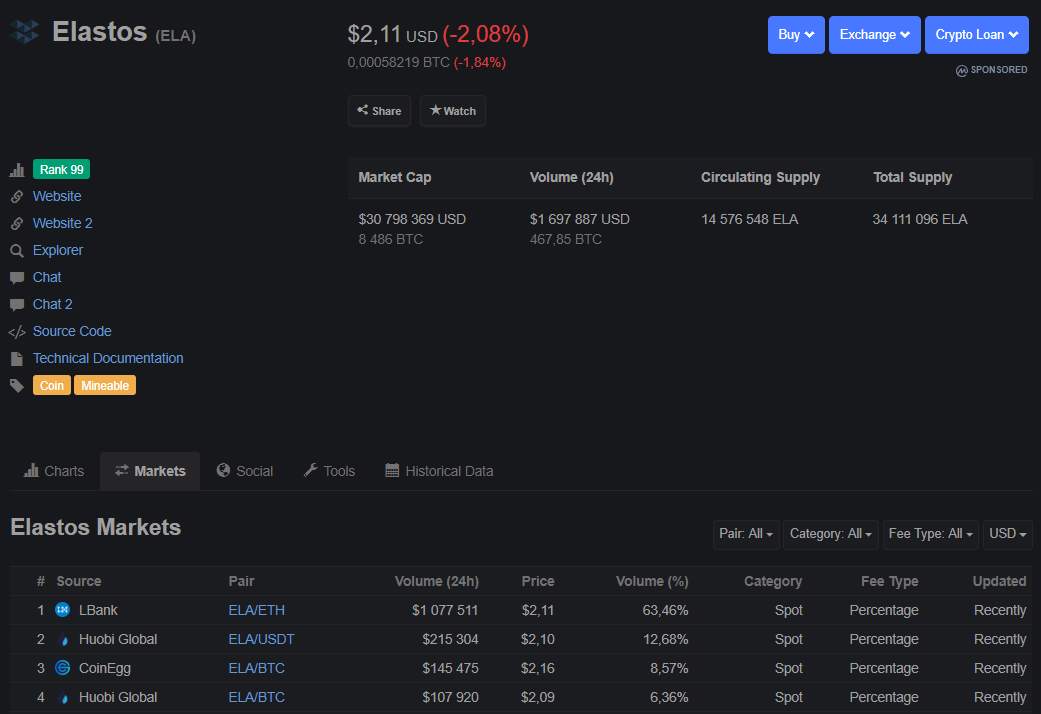Sort the table by Volume (24h) header
This screenshot has width=1041, height=714.
436,581
